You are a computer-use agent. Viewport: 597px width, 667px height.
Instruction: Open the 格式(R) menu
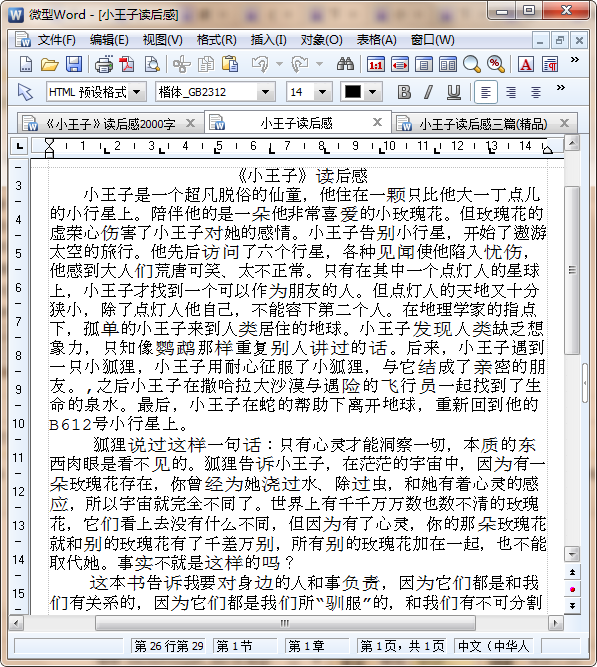pyautogui.click(x=217, y=40)
